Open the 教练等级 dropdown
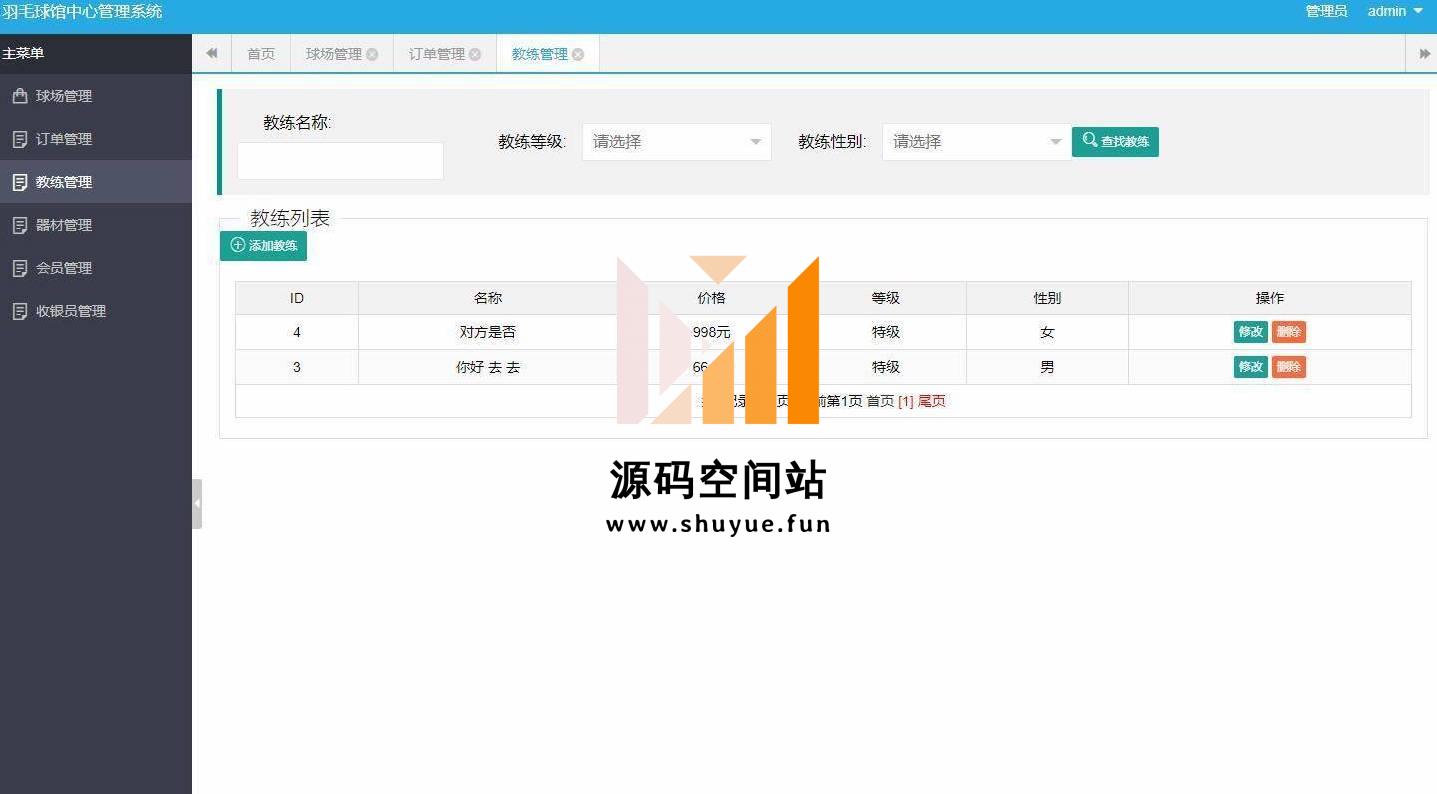The width and height of the screenshot is (1437, 794). [x=676, y=142]
